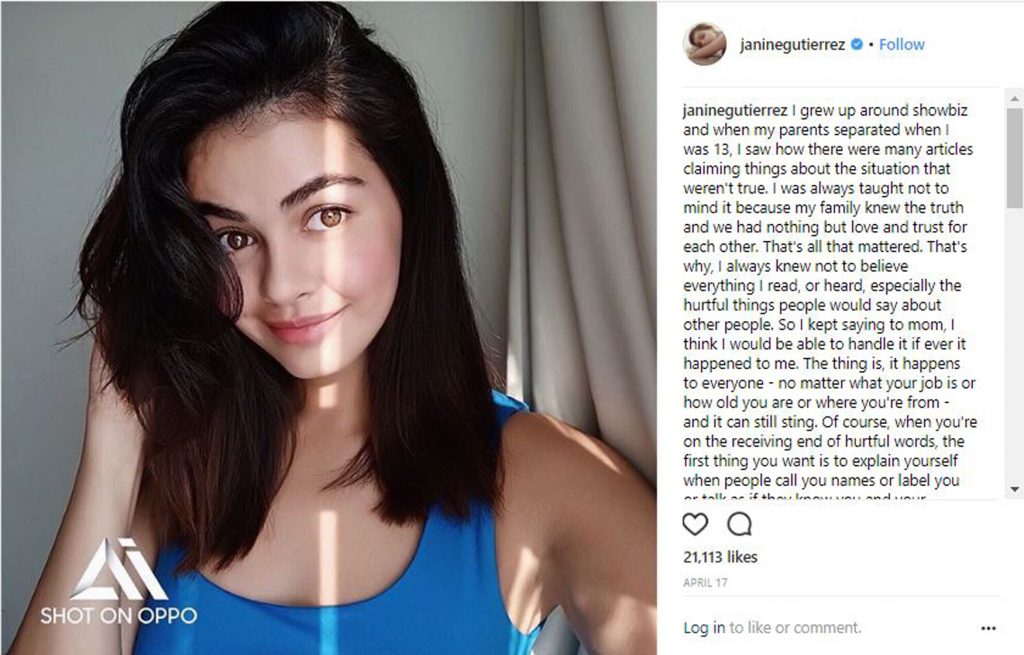Like the post with the heart icon
1024x655 pixels.
(695, 524)
